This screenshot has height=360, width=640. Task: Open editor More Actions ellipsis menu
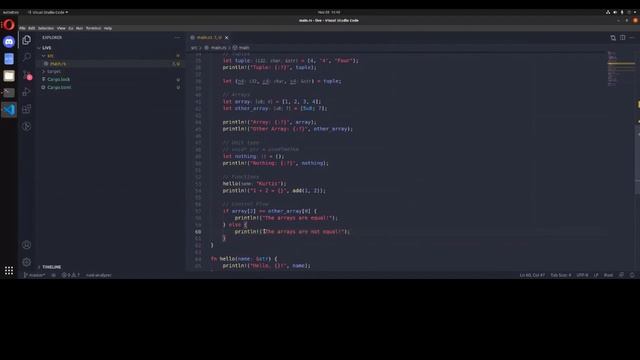[632, 38]
